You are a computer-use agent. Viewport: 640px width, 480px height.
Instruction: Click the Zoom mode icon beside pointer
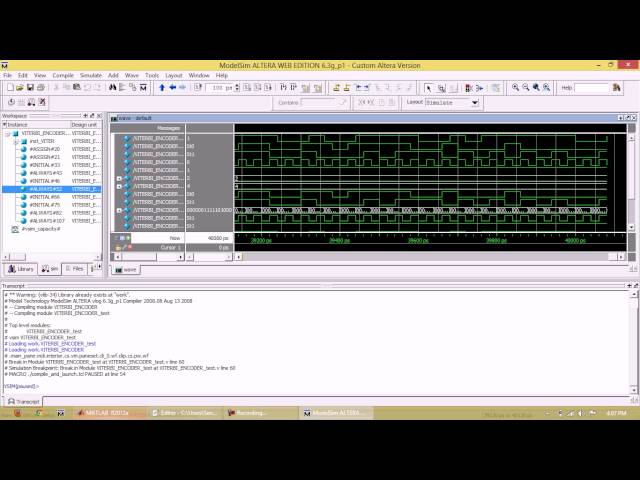[441, 88]
